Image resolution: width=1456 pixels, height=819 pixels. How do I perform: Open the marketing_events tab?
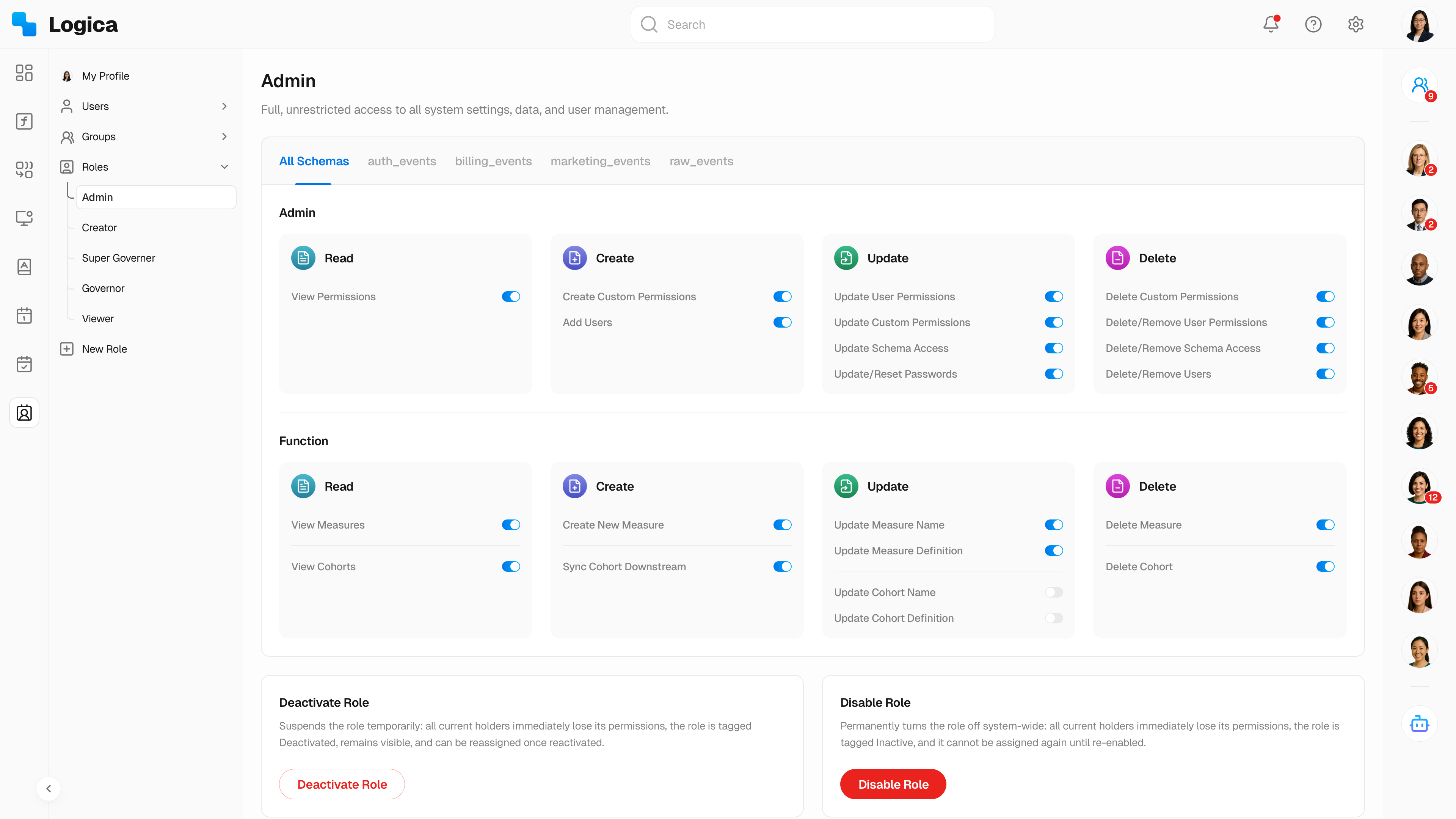(600, 161)
